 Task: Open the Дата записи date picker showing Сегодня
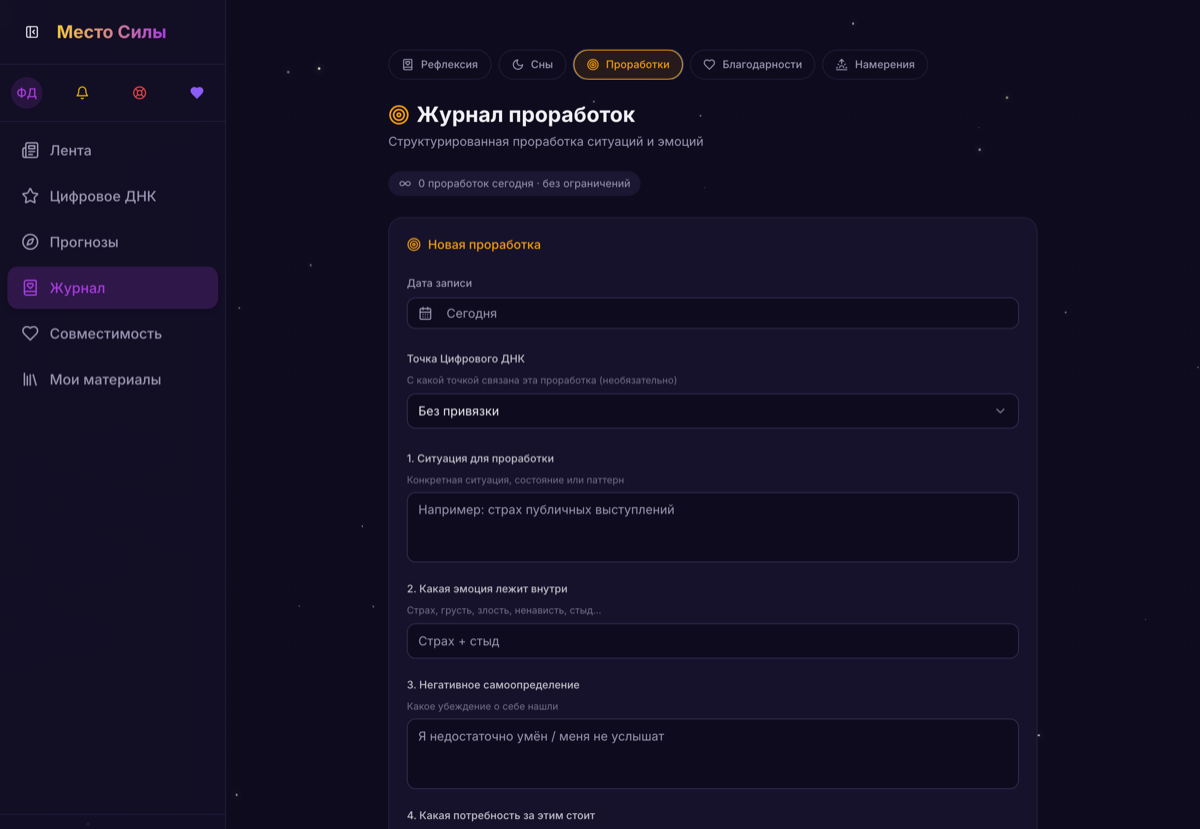(712, 313)
